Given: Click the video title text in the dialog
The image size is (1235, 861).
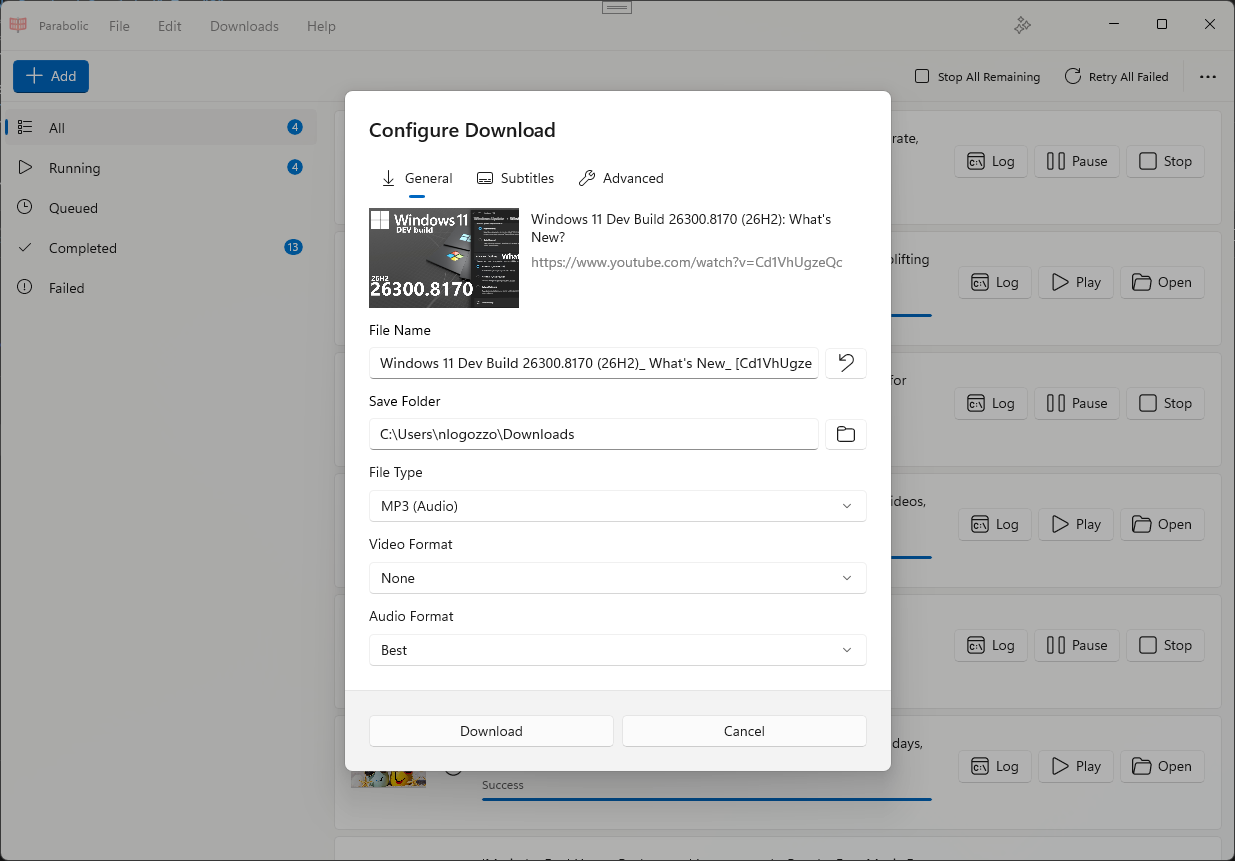Looking at the screenshot, I should point(681,228).
